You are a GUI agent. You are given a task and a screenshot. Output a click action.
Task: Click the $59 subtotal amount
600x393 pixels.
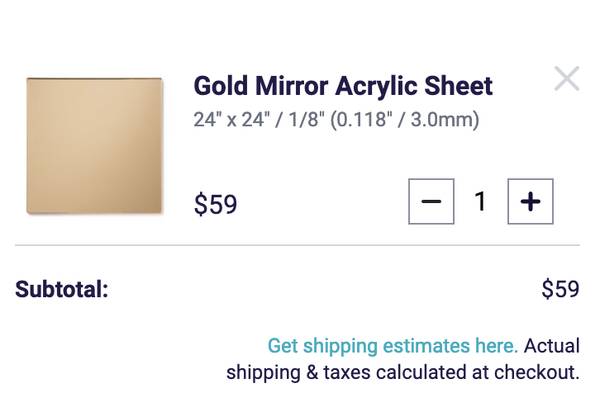point(560,289)
